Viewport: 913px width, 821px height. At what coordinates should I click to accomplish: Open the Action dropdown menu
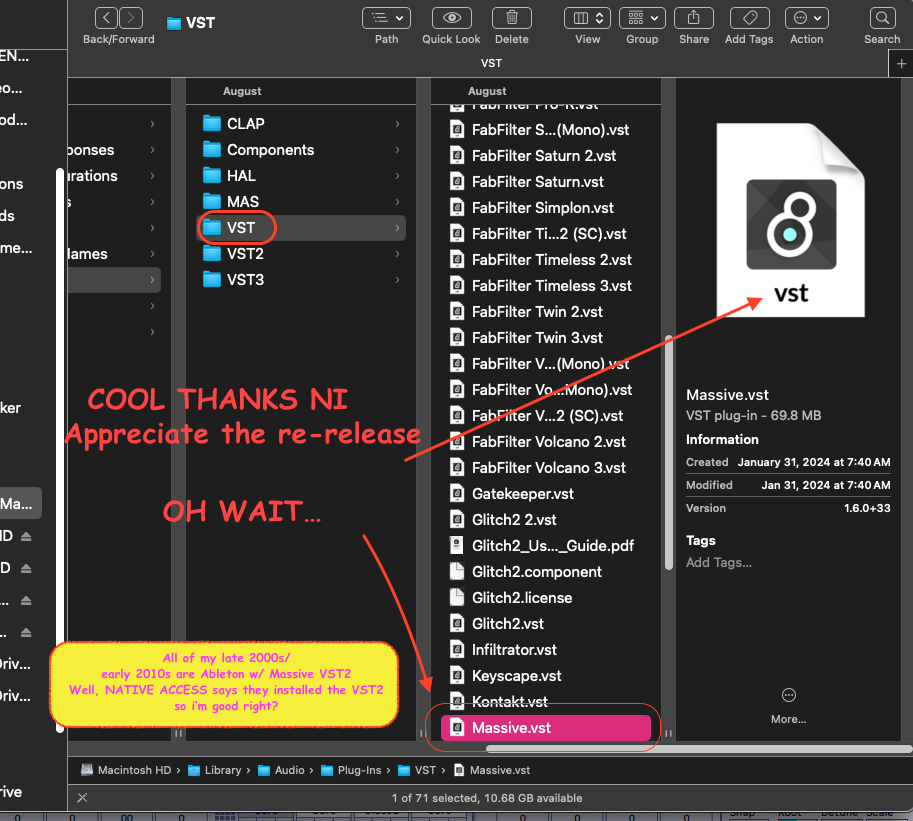pyautogui.click(x=806, y=18)
